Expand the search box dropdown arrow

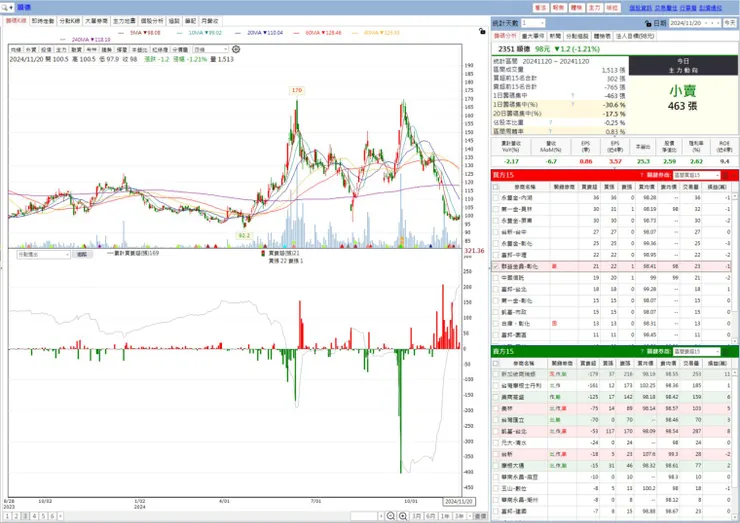point(11,8)
